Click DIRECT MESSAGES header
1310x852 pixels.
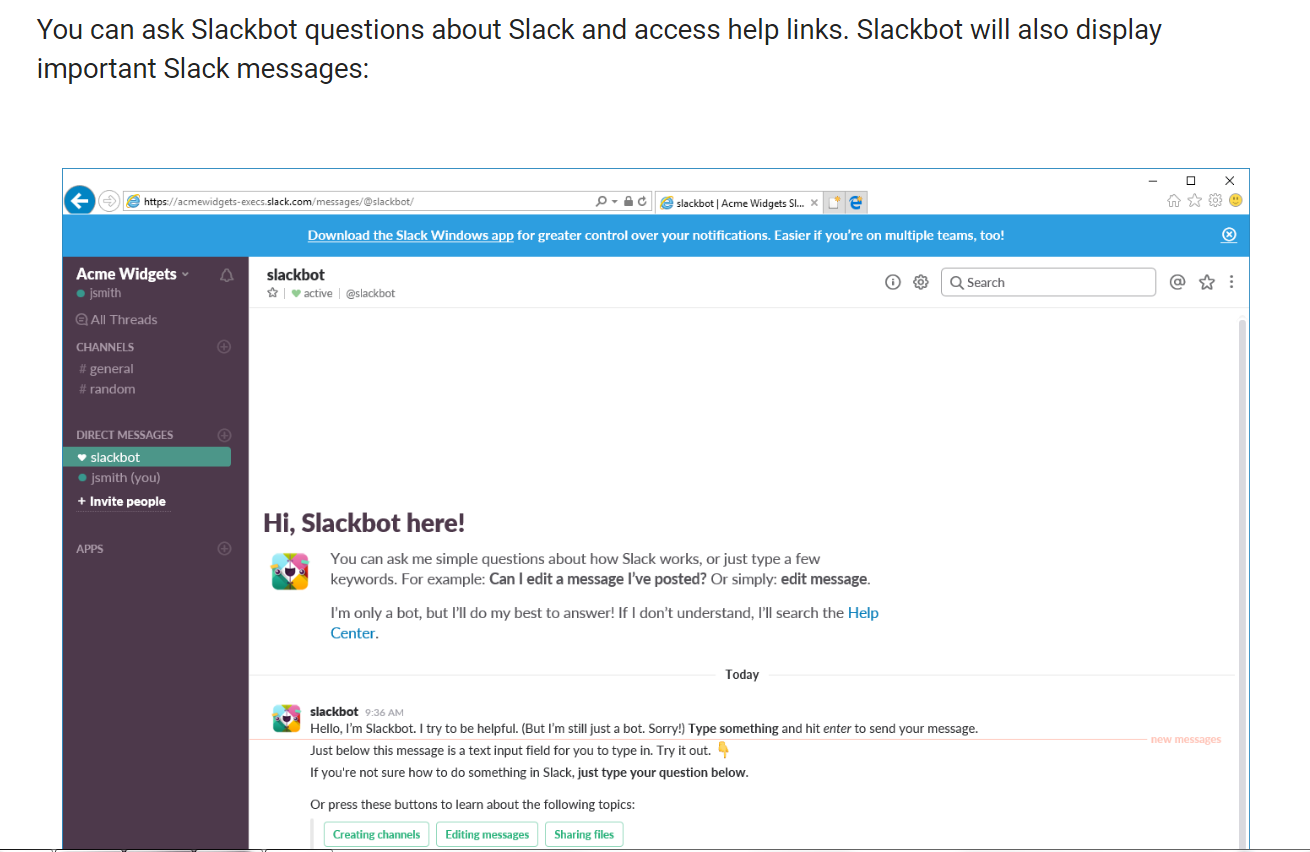coord(125,435)
